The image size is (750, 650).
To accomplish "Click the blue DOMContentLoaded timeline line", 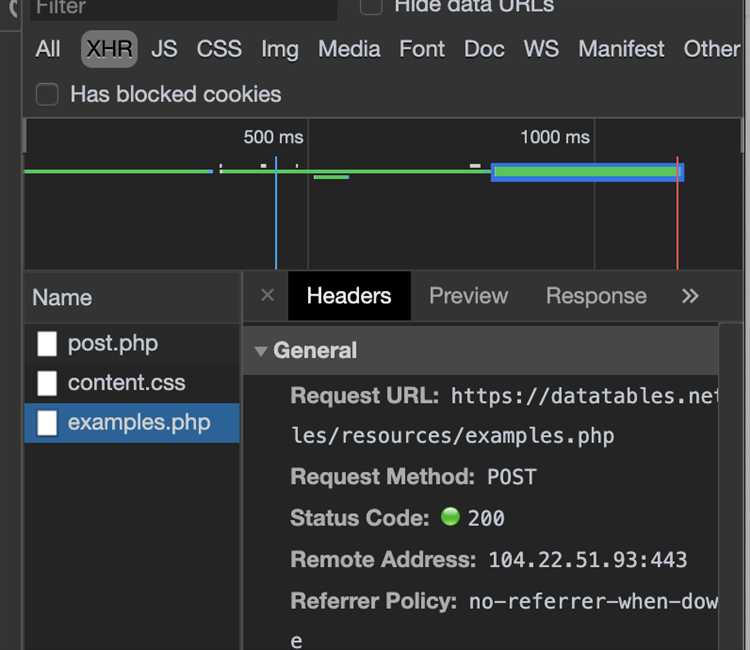I will click(276, 213).
